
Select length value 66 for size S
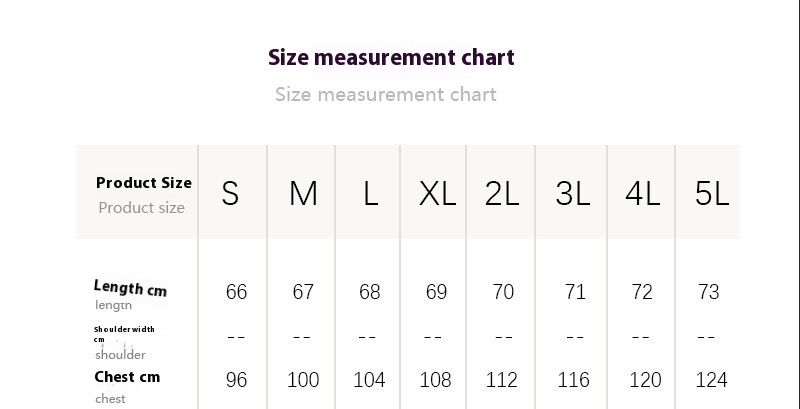tap(236, 292)
